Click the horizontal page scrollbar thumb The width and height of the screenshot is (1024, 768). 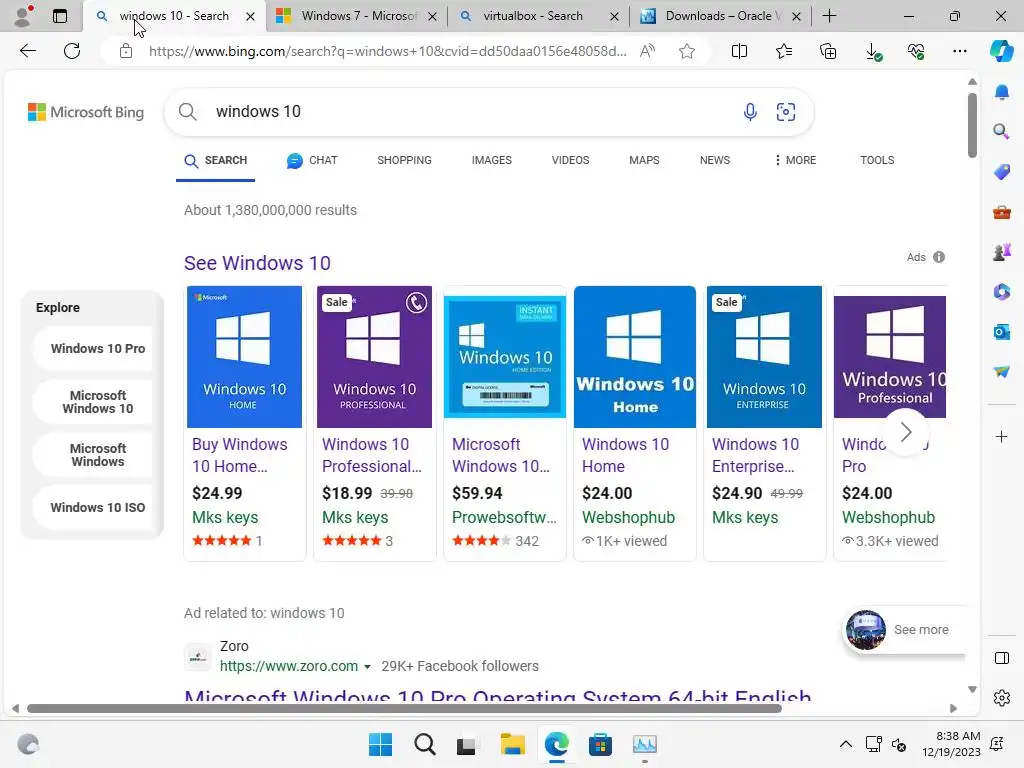pyautogui.click(x=405, y=709)
